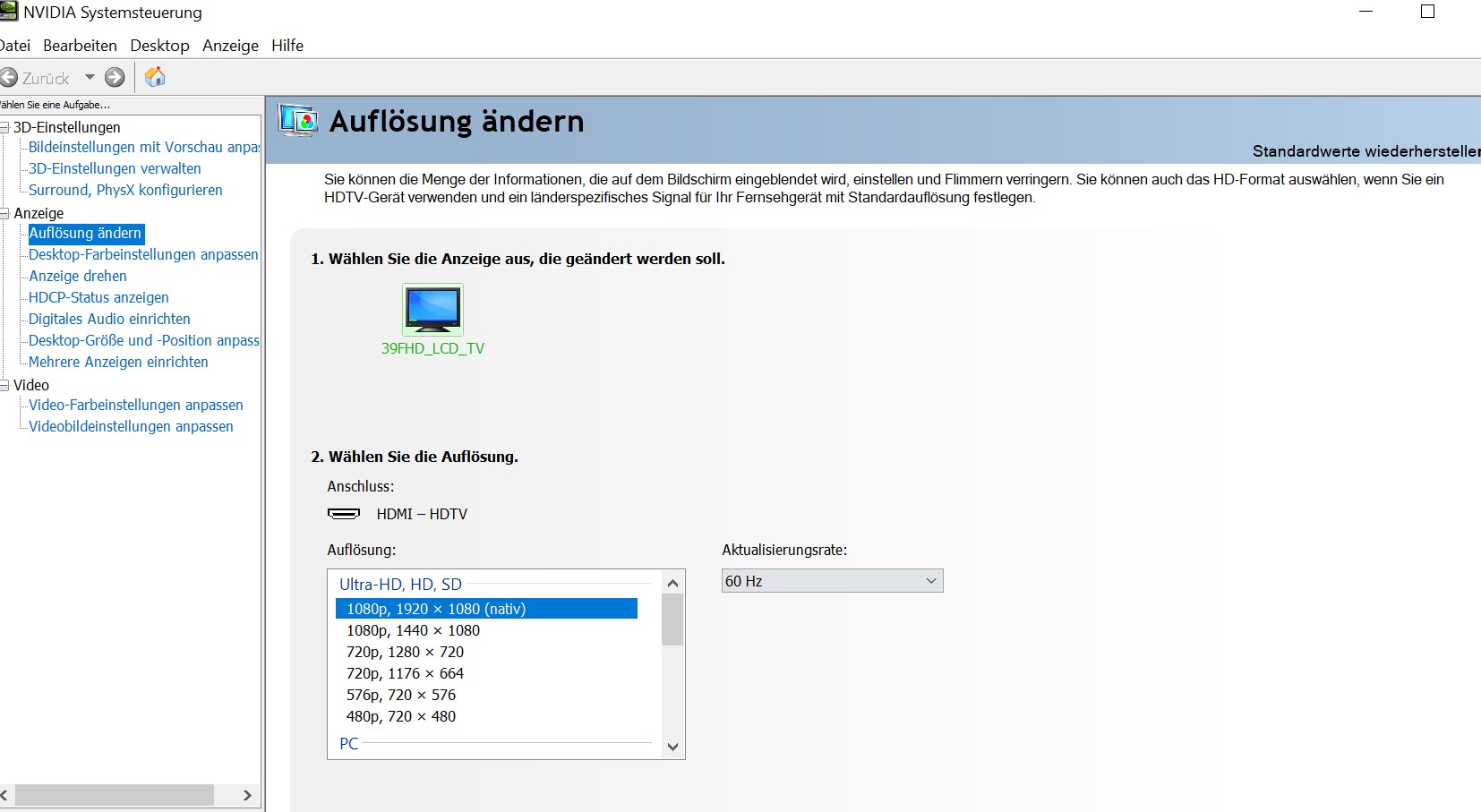Click the forward navigation arrow icon
The width and height of the screenshot is (1481, 812).
click(115, 78)
